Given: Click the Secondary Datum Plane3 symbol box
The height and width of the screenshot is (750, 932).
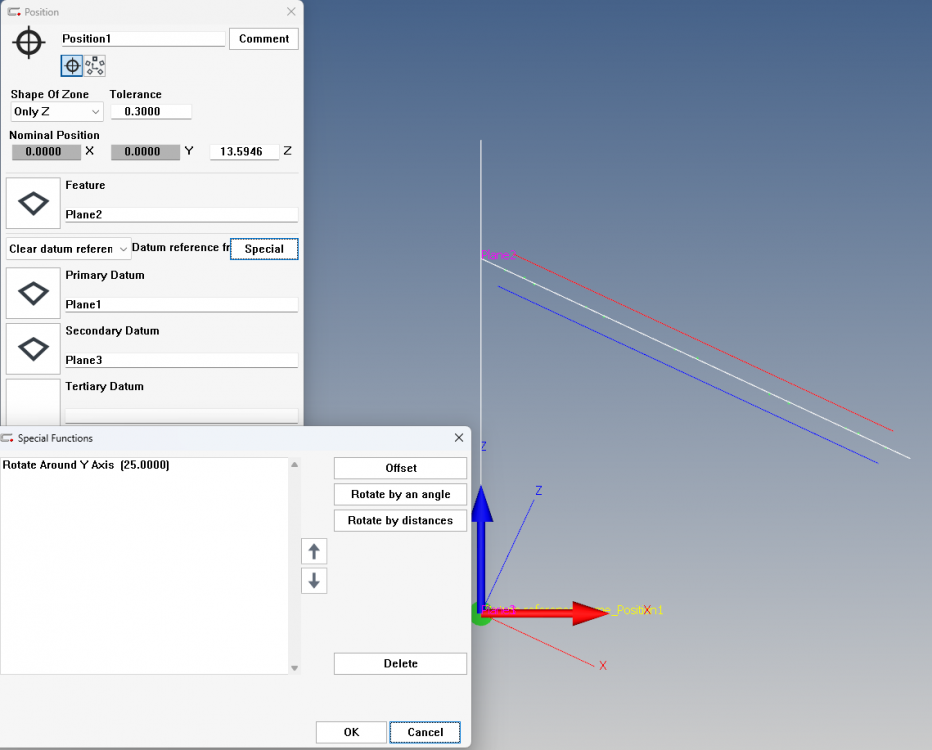Looking at the screenshot, I should coord(33,349).
